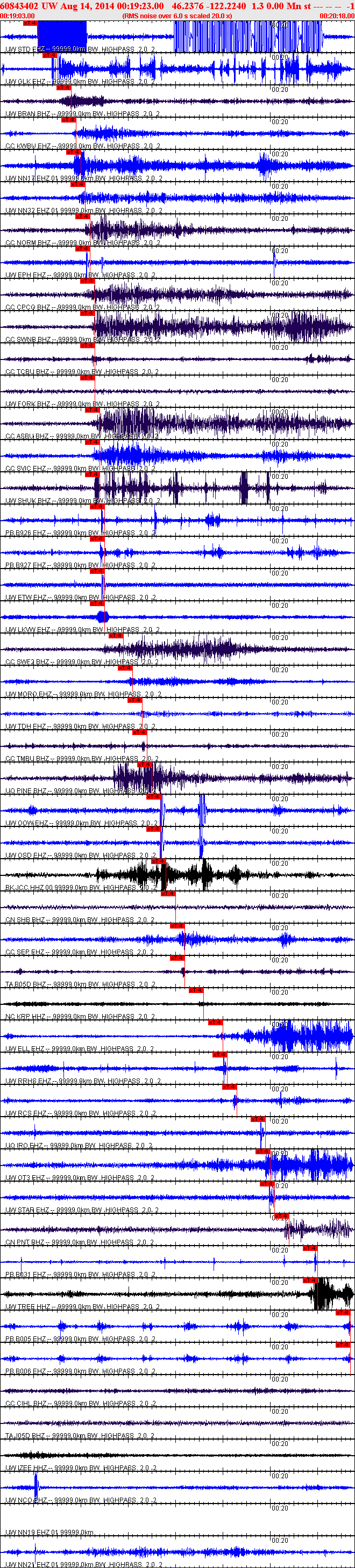Click the RMS noise scaling note
This screenshot has height=1568, width=355.
click(x=177, y=16)
